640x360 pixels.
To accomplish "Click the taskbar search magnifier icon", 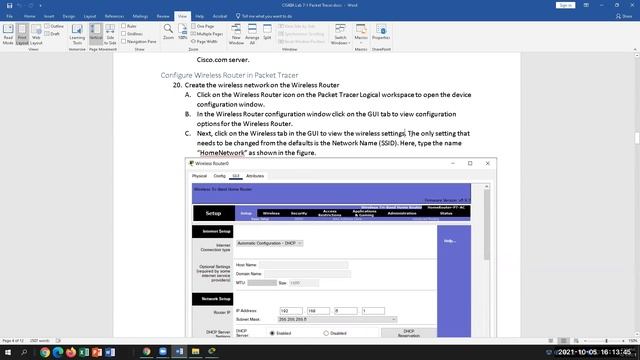I will pos(24,352).
